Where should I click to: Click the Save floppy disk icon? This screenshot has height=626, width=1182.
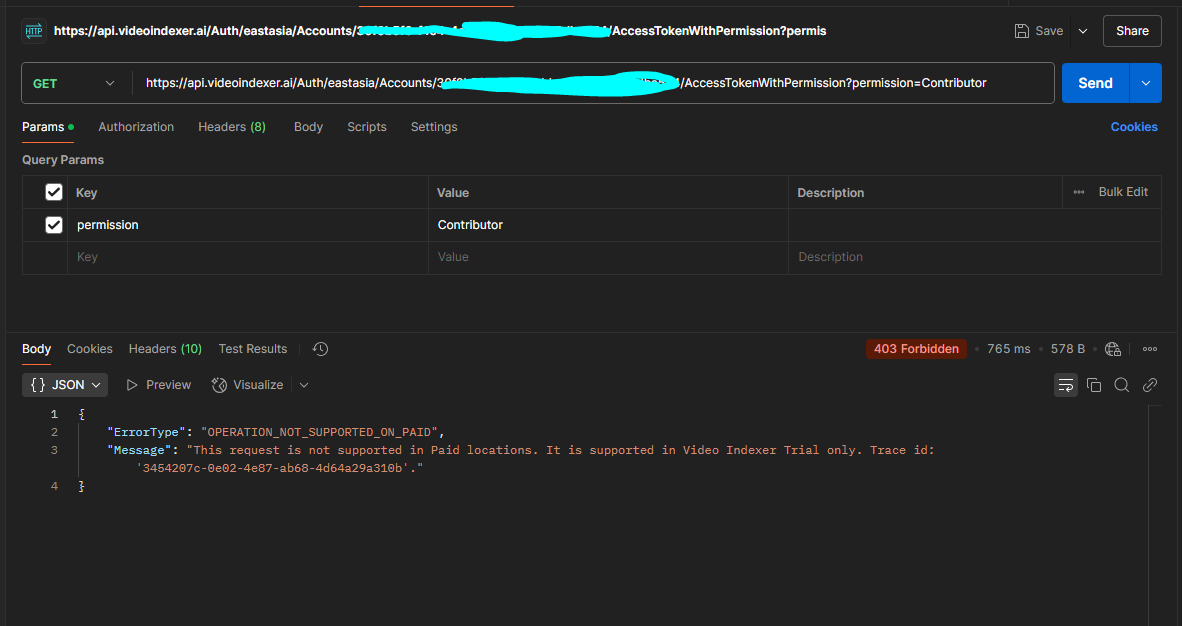point(1021,31)
